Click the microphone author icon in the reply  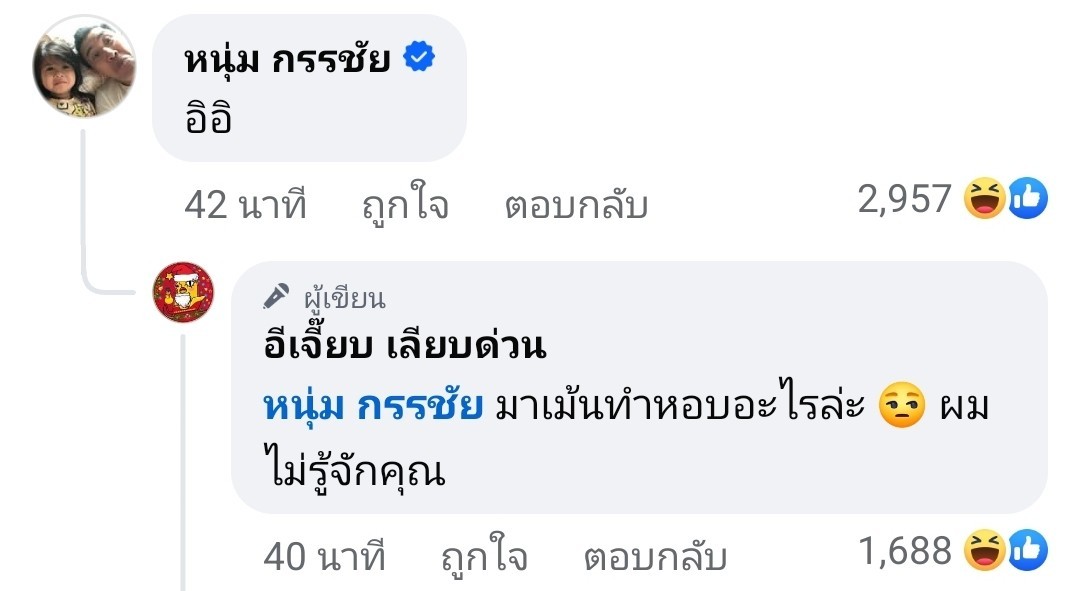[x=276, y=297]
